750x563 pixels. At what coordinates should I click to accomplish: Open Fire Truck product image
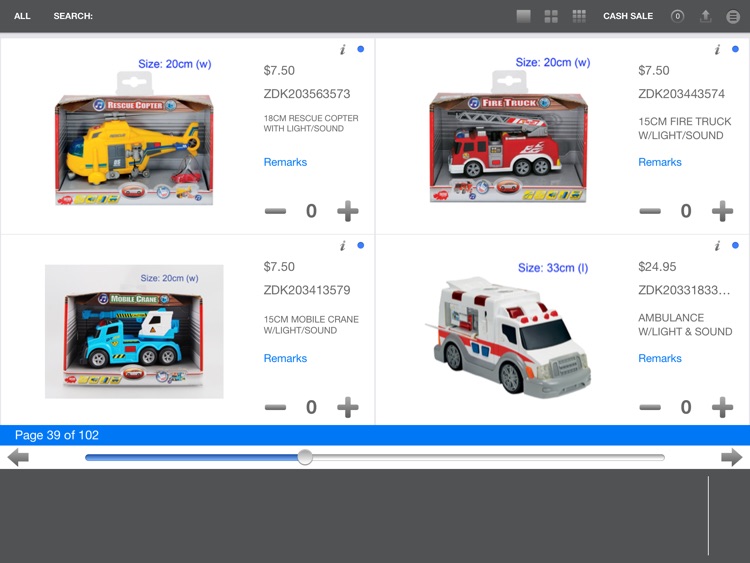click(x=508, y=136)
